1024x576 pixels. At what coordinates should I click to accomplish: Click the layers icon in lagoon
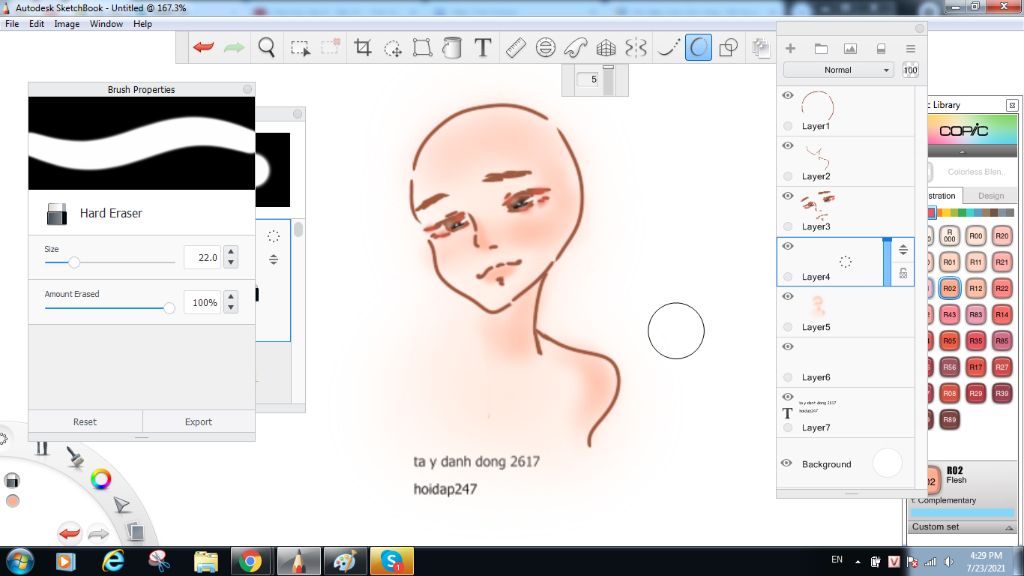(x=135, y=531)
